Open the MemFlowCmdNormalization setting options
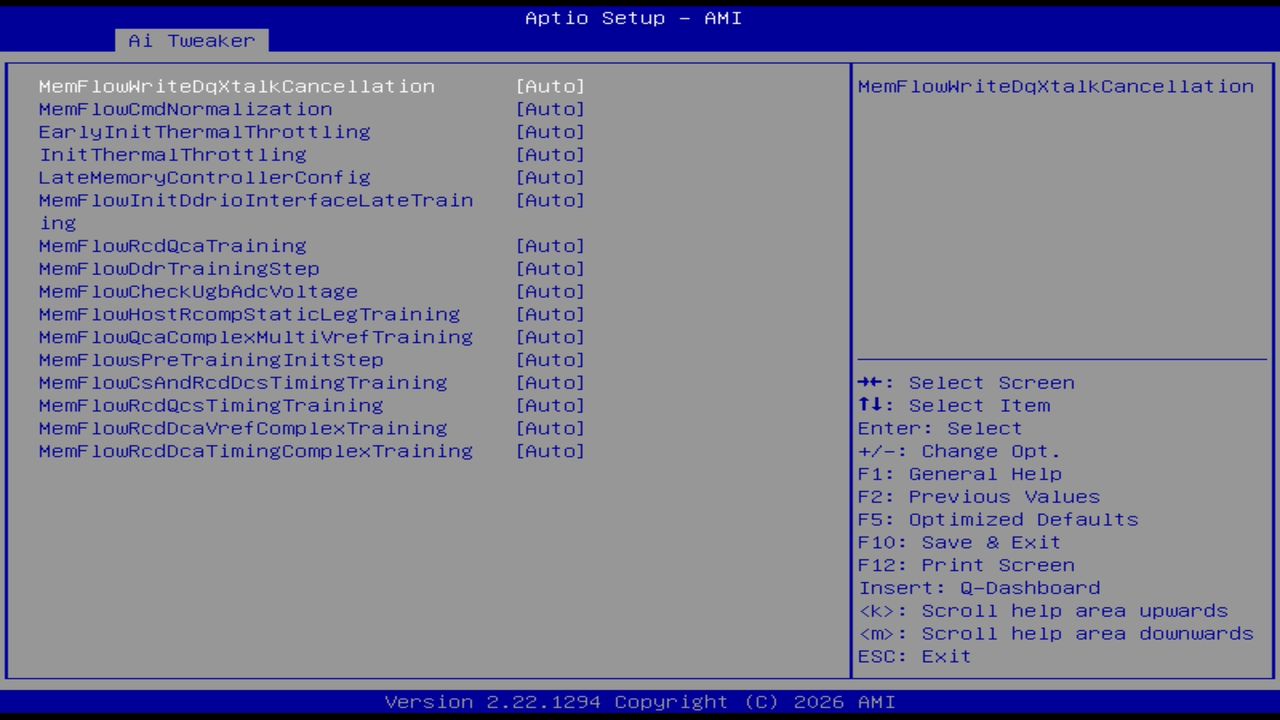The height and width of the screenshot is (720, 1280). tap(550, 109)
